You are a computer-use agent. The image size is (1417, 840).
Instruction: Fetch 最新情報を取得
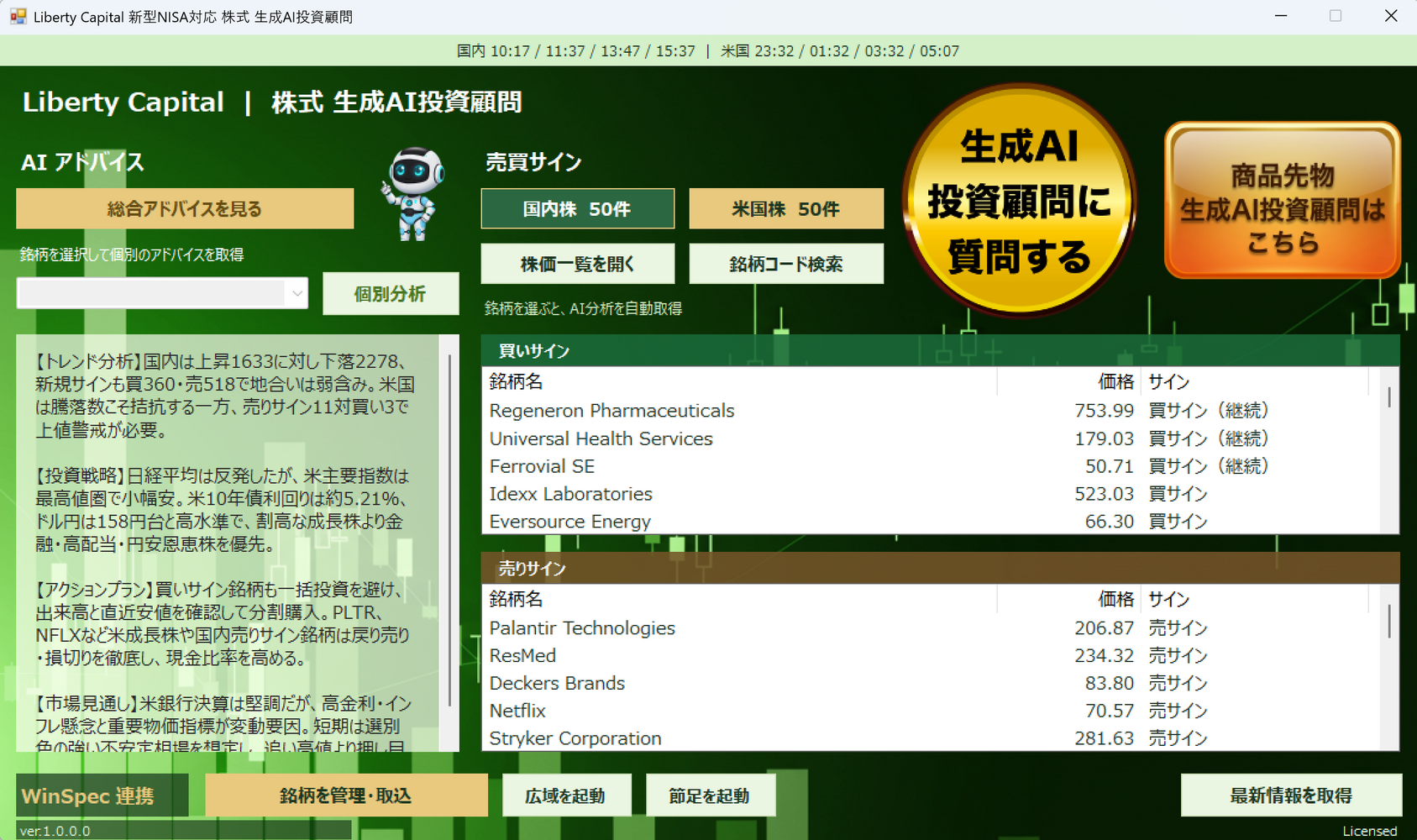1291,795
